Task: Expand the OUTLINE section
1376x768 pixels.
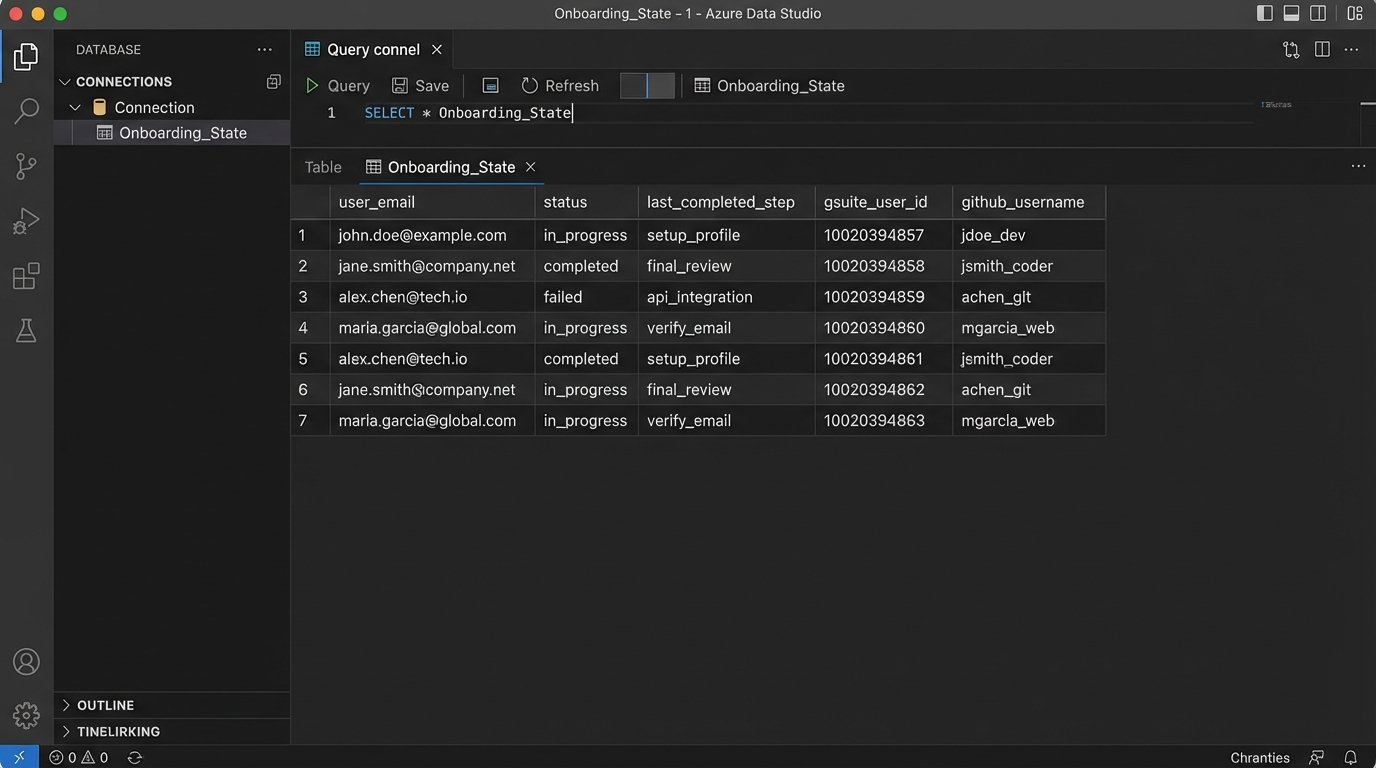Action: (x=67, y=705)
